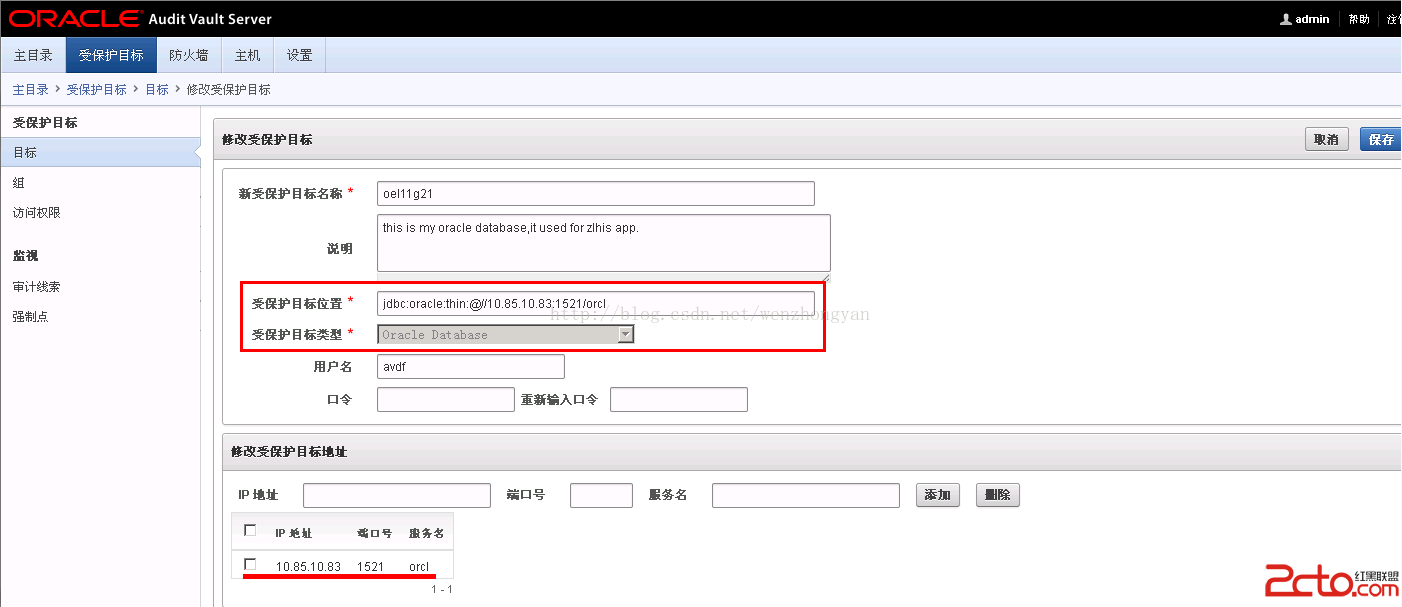Toggle the select-all checkbox in address table header
Screen dimensions: 1402x607
pyautogui.click(x=250, y=531)
